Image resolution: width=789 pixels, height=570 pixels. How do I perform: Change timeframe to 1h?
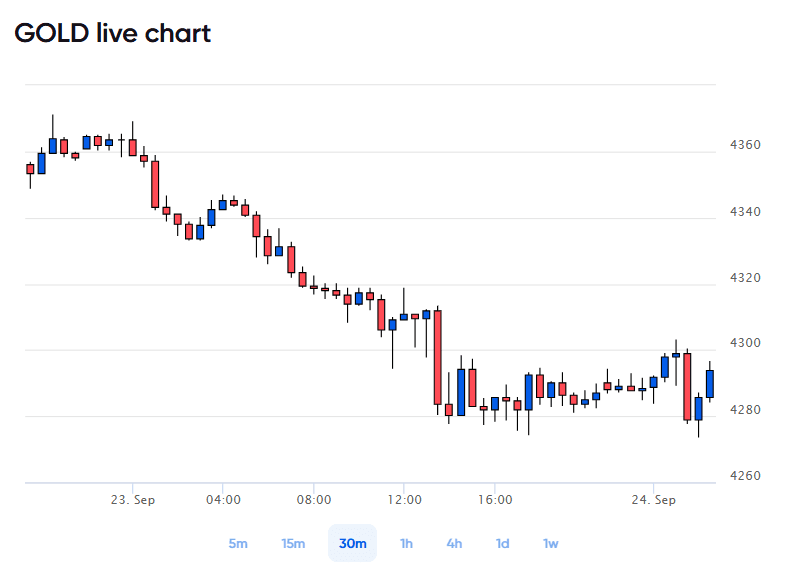406,543
